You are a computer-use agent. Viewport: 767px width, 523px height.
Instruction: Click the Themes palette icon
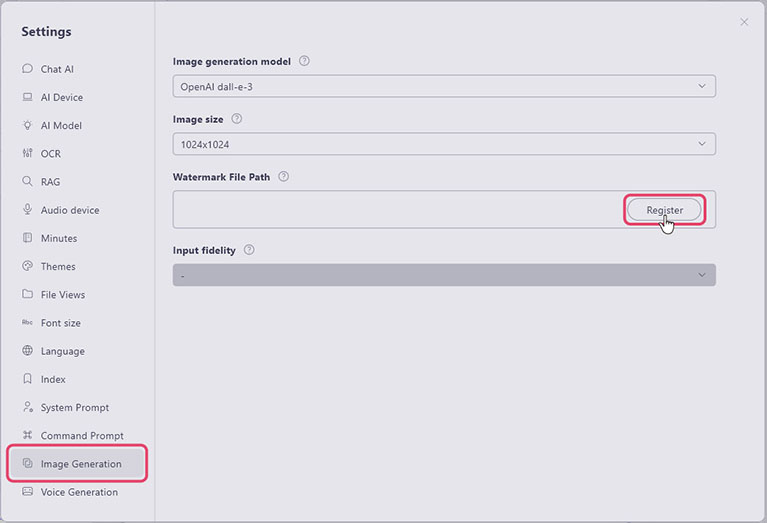[27, 266]
